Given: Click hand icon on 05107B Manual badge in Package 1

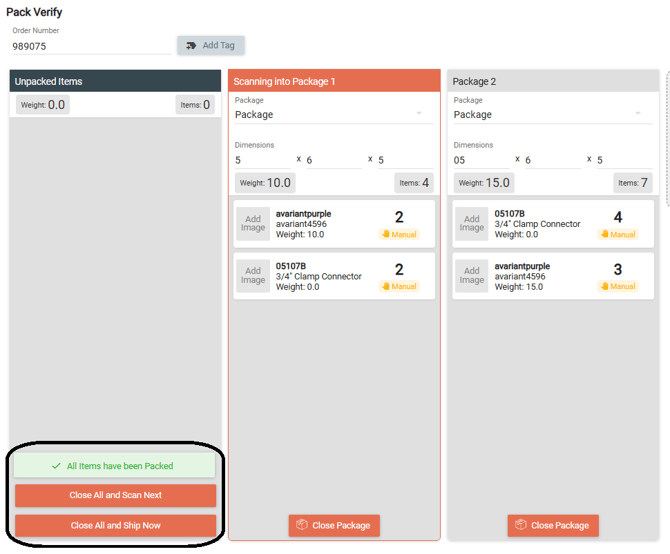Looking at the screenshot, I should [385, 286].
